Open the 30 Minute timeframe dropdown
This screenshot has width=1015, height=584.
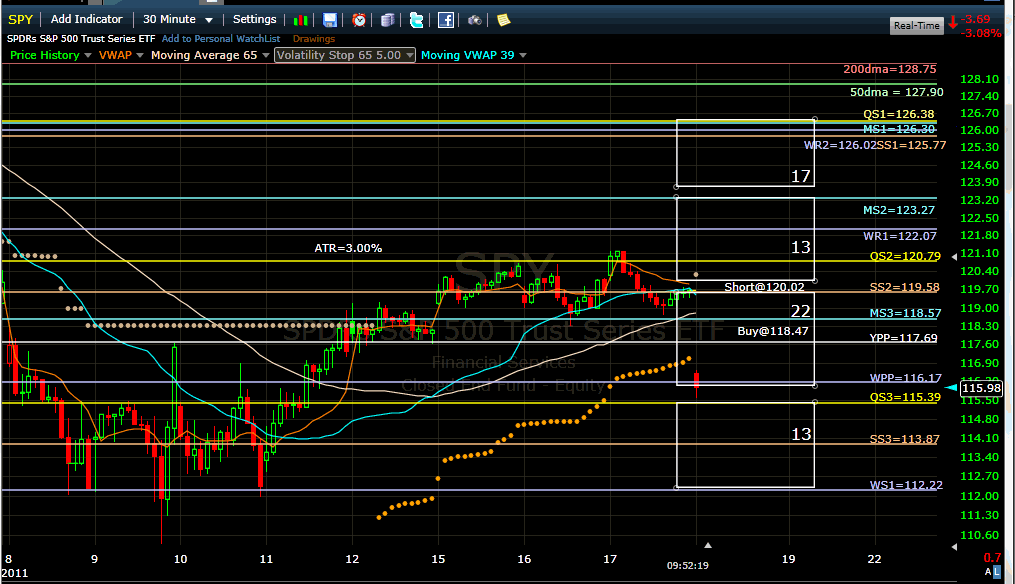pyautogui.click(x=177, y=19)
